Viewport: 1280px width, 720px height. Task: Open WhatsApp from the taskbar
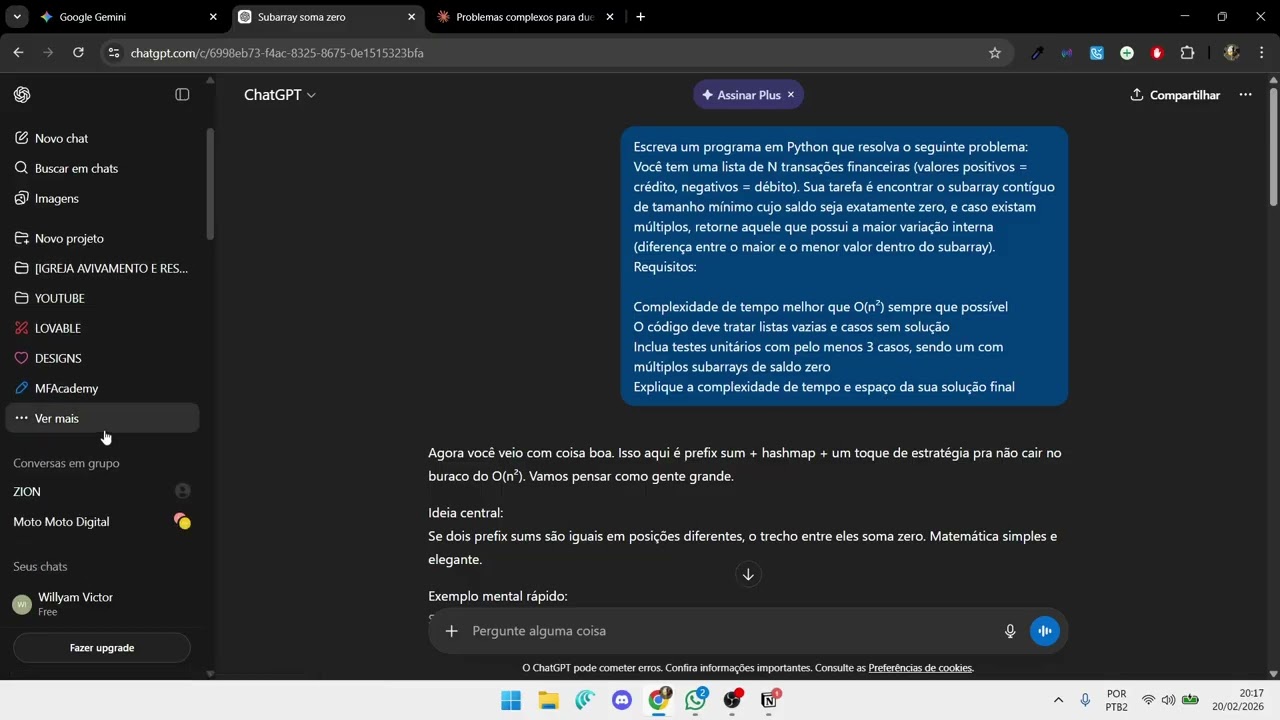pyautogui.click(x=696, y=700)
